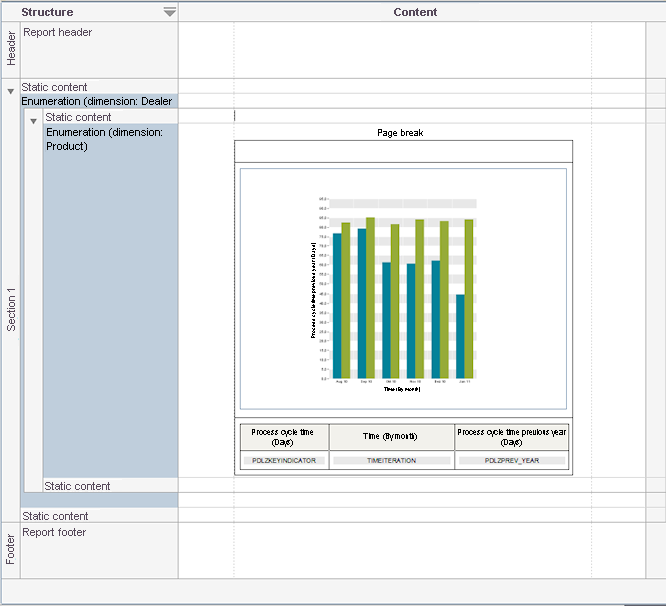Select the Report footer row
The image size is (666, 606).
tap(99, 550)
